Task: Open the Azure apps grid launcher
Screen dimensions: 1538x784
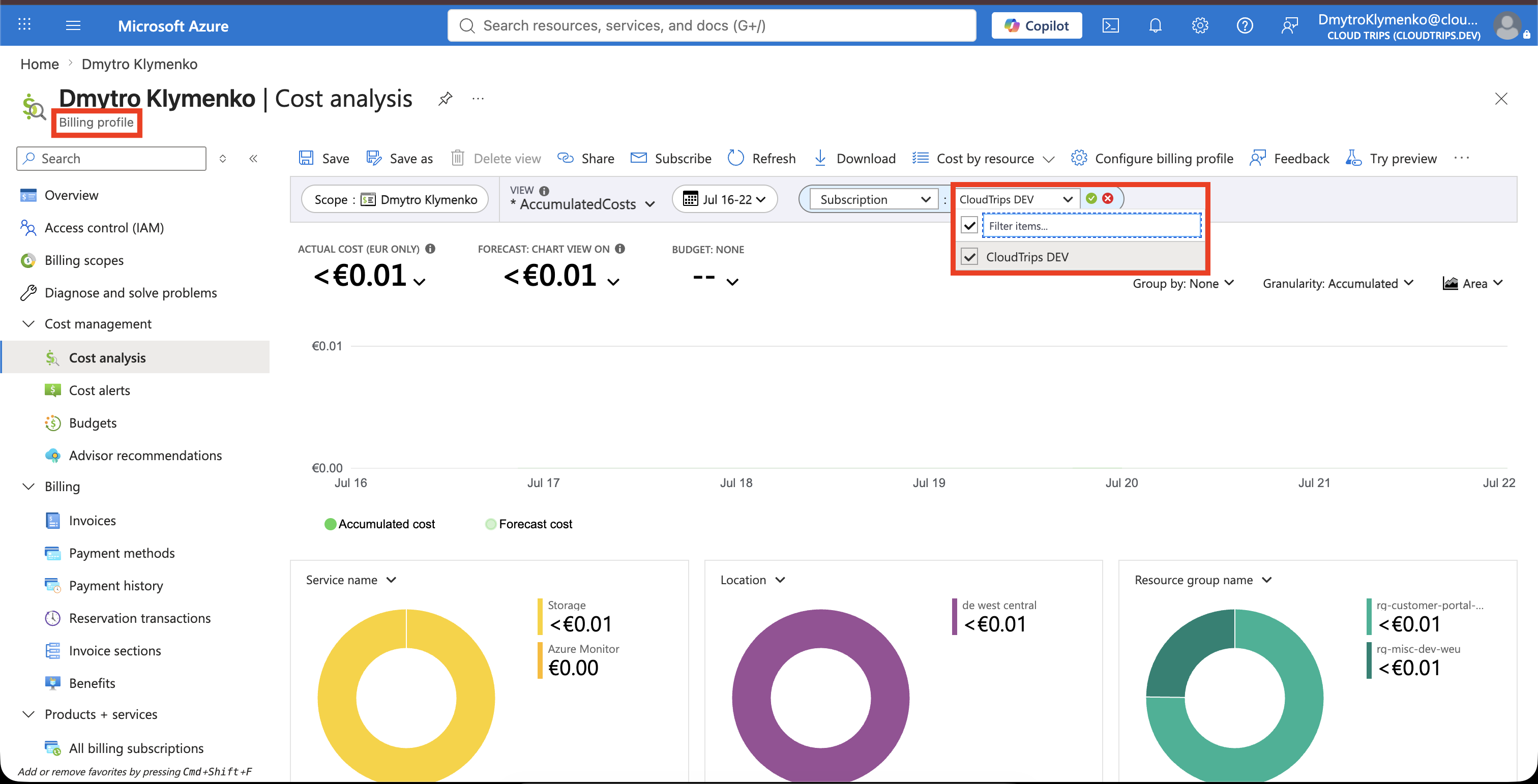Action: click(24, 25)
